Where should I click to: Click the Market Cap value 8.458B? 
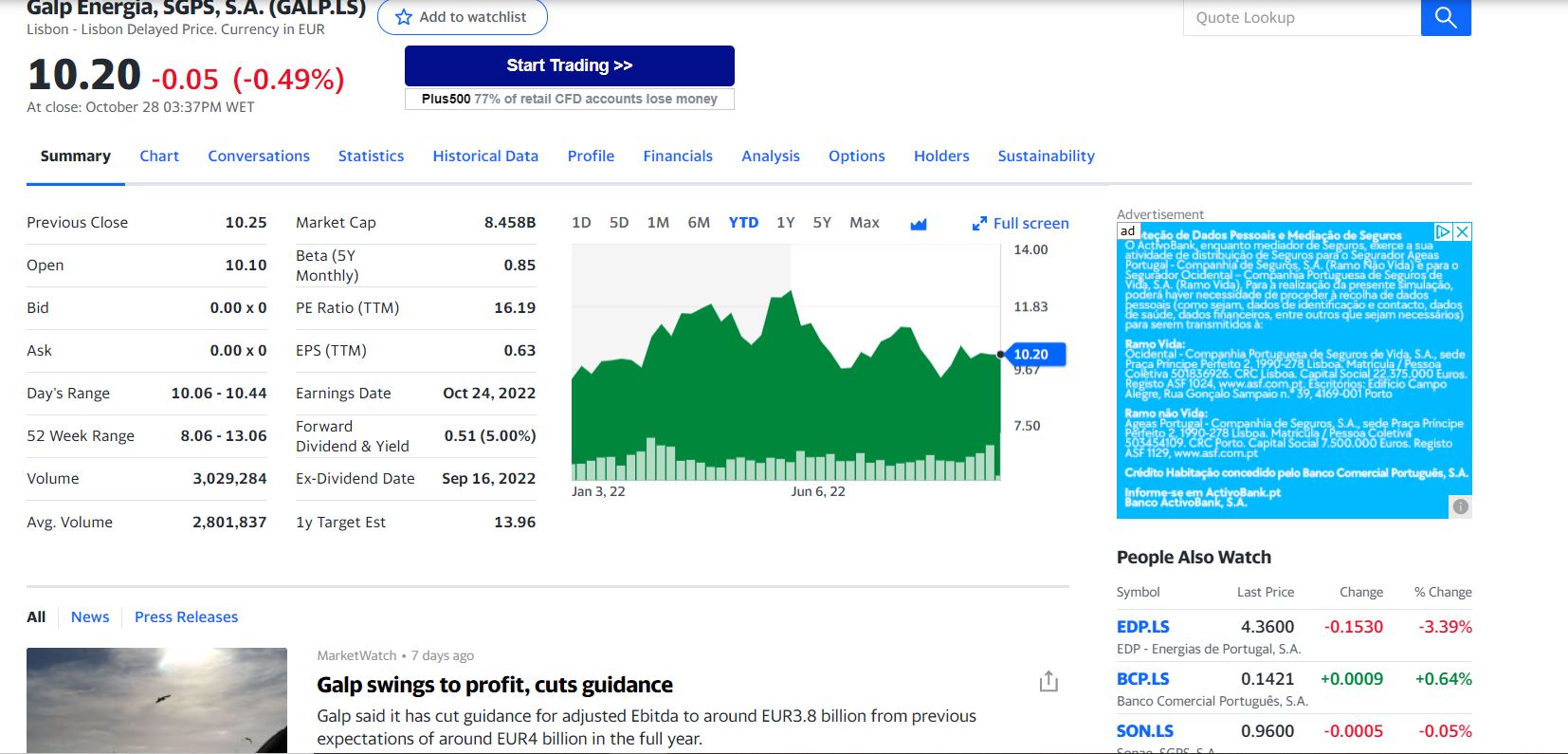(x=510, y=223)
